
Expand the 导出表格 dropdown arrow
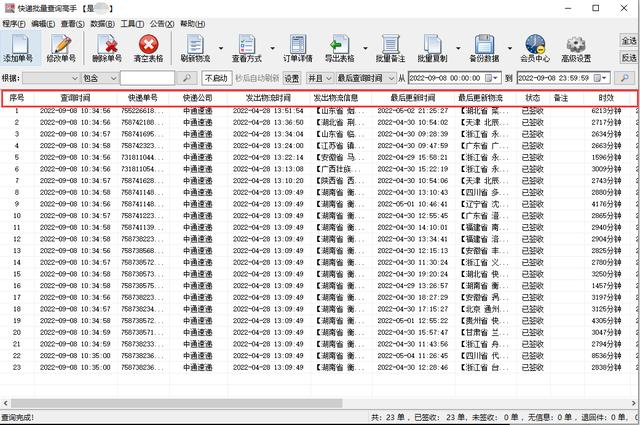click(365, 48)
